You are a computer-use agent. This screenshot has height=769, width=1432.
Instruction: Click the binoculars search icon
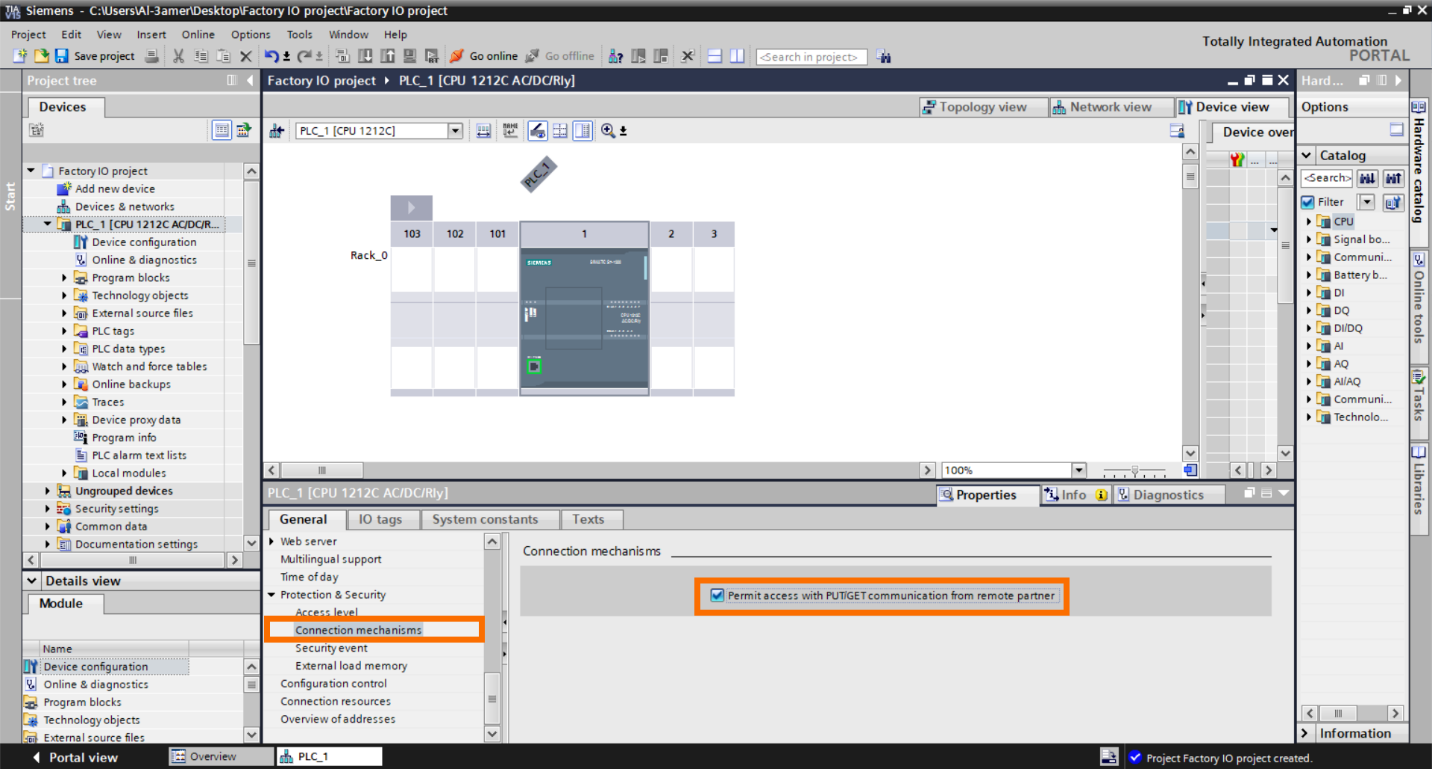click(x=886, y=57)
